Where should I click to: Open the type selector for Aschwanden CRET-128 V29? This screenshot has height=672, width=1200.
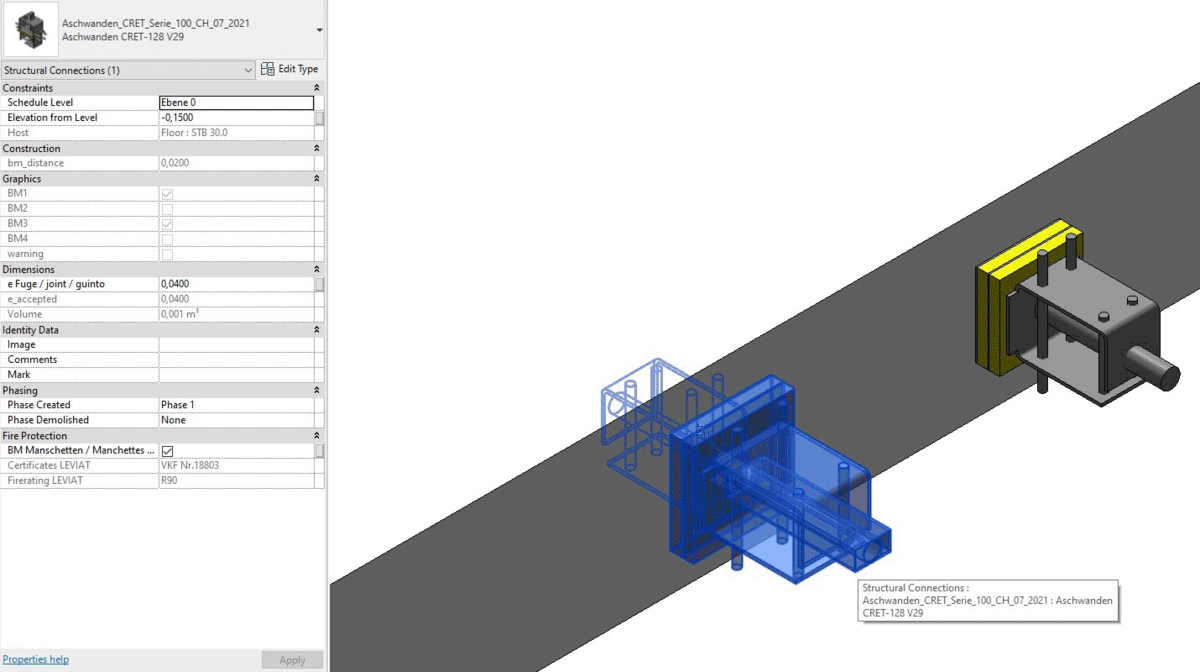[x=319, y=30]
